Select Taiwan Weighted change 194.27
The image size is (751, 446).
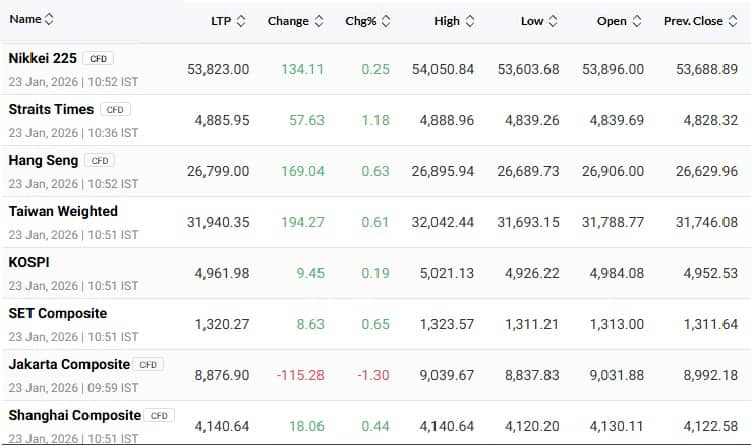pyautogui.click(x=303, y=222)
